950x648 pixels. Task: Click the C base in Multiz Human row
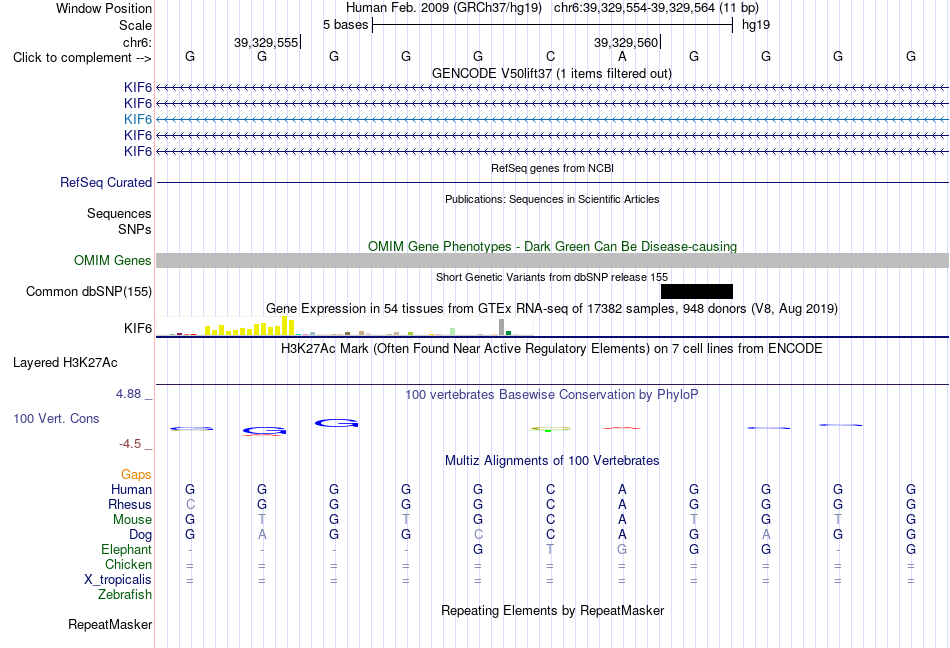tap(550, 489)
